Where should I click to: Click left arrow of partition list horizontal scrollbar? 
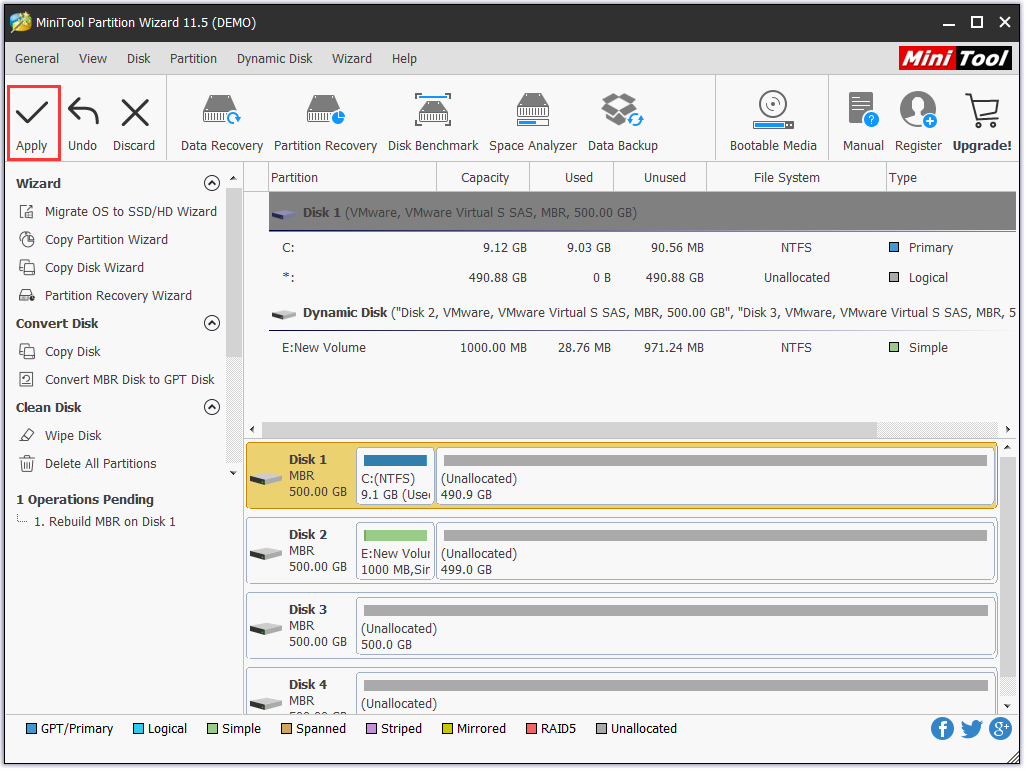click(x=253, y=429)
